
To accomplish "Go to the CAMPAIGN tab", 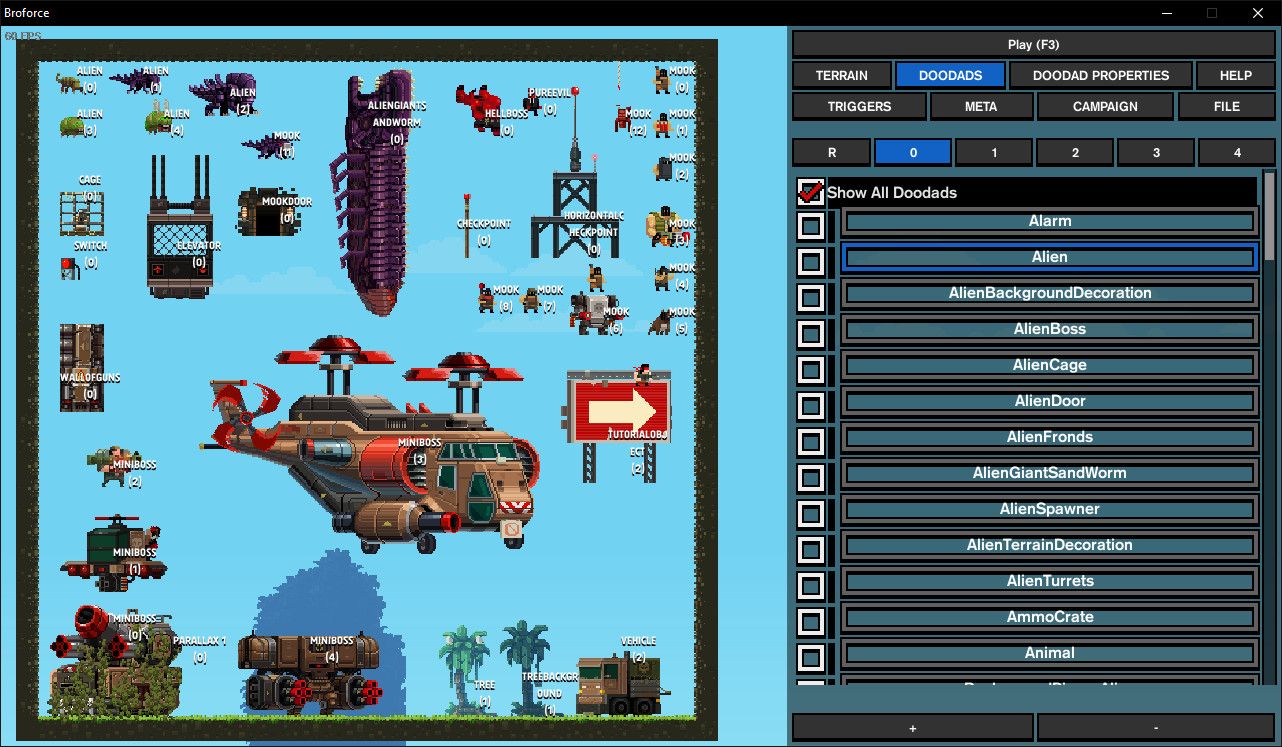I will click(x=1105, y=106).
